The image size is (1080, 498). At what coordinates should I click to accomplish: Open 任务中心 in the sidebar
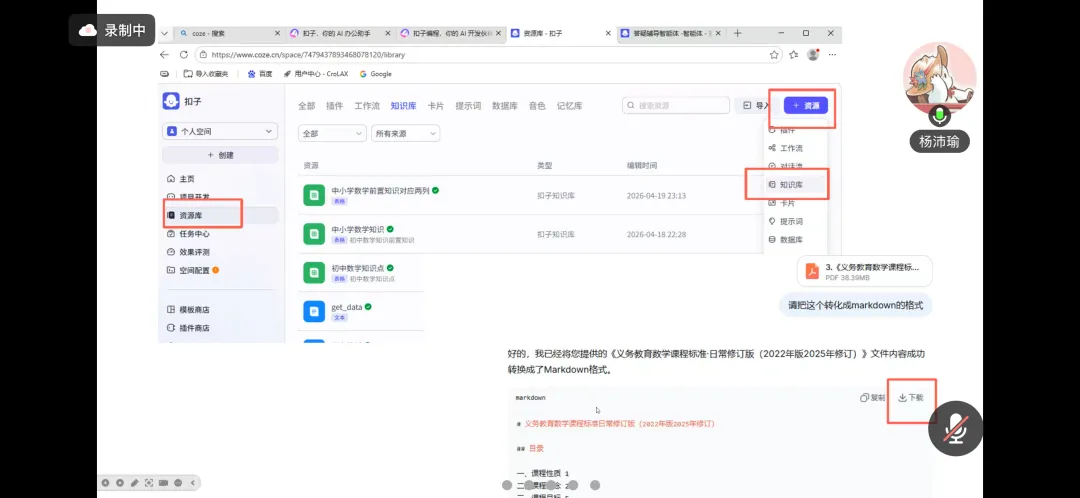point(189,234)
